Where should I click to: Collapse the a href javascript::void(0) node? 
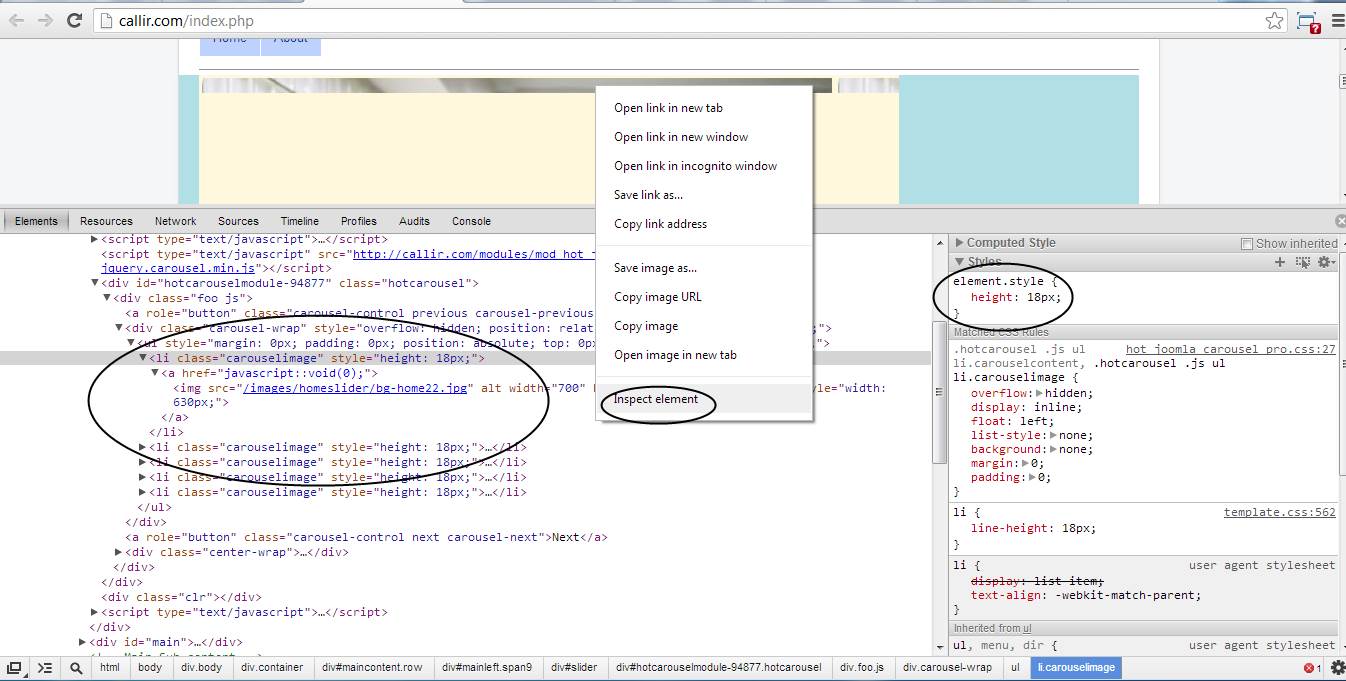point(155,373)
